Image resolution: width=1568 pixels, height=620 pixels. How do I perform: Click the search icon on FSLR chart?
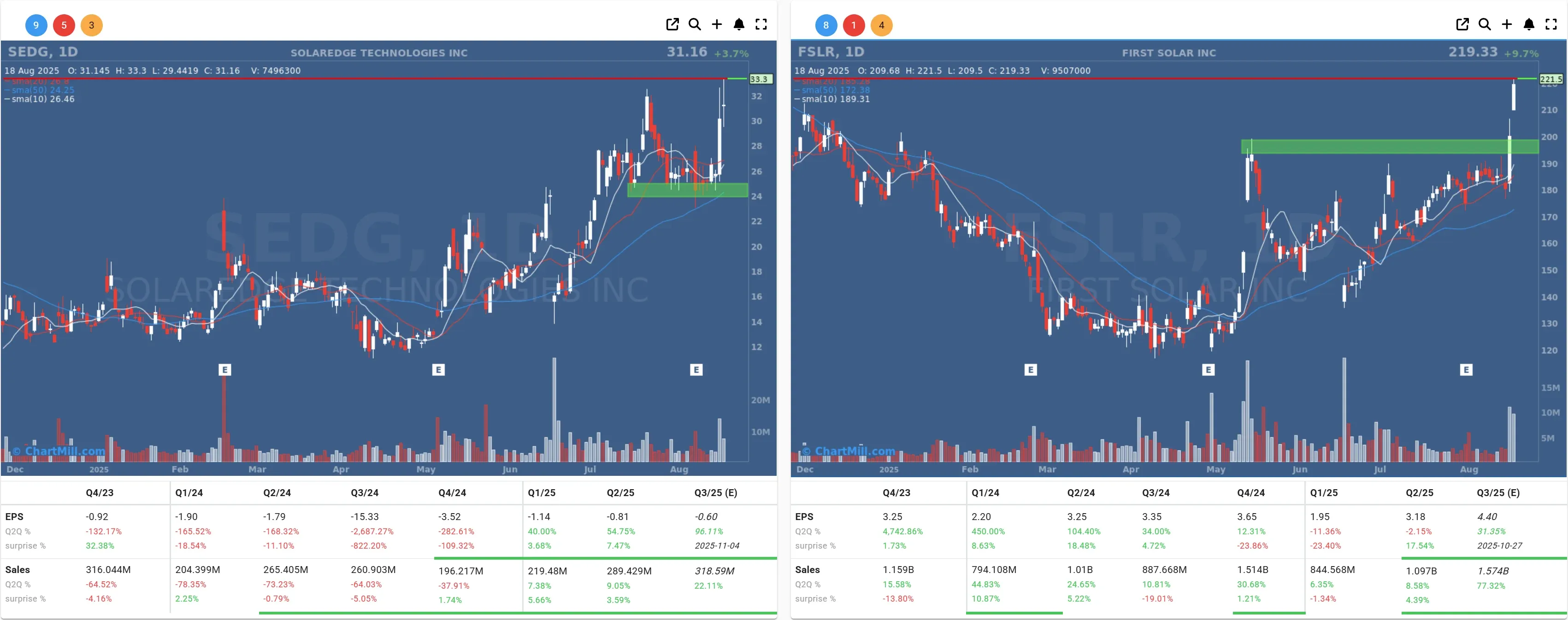tap(1485, 24)
